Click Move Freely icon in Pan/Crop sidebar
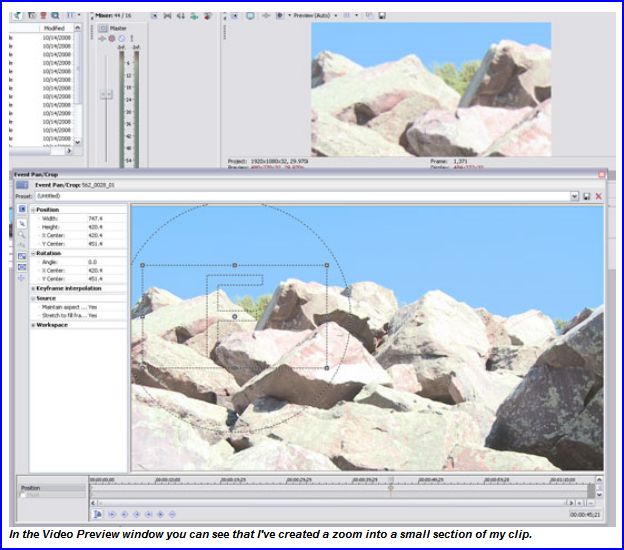 (22, 278)
